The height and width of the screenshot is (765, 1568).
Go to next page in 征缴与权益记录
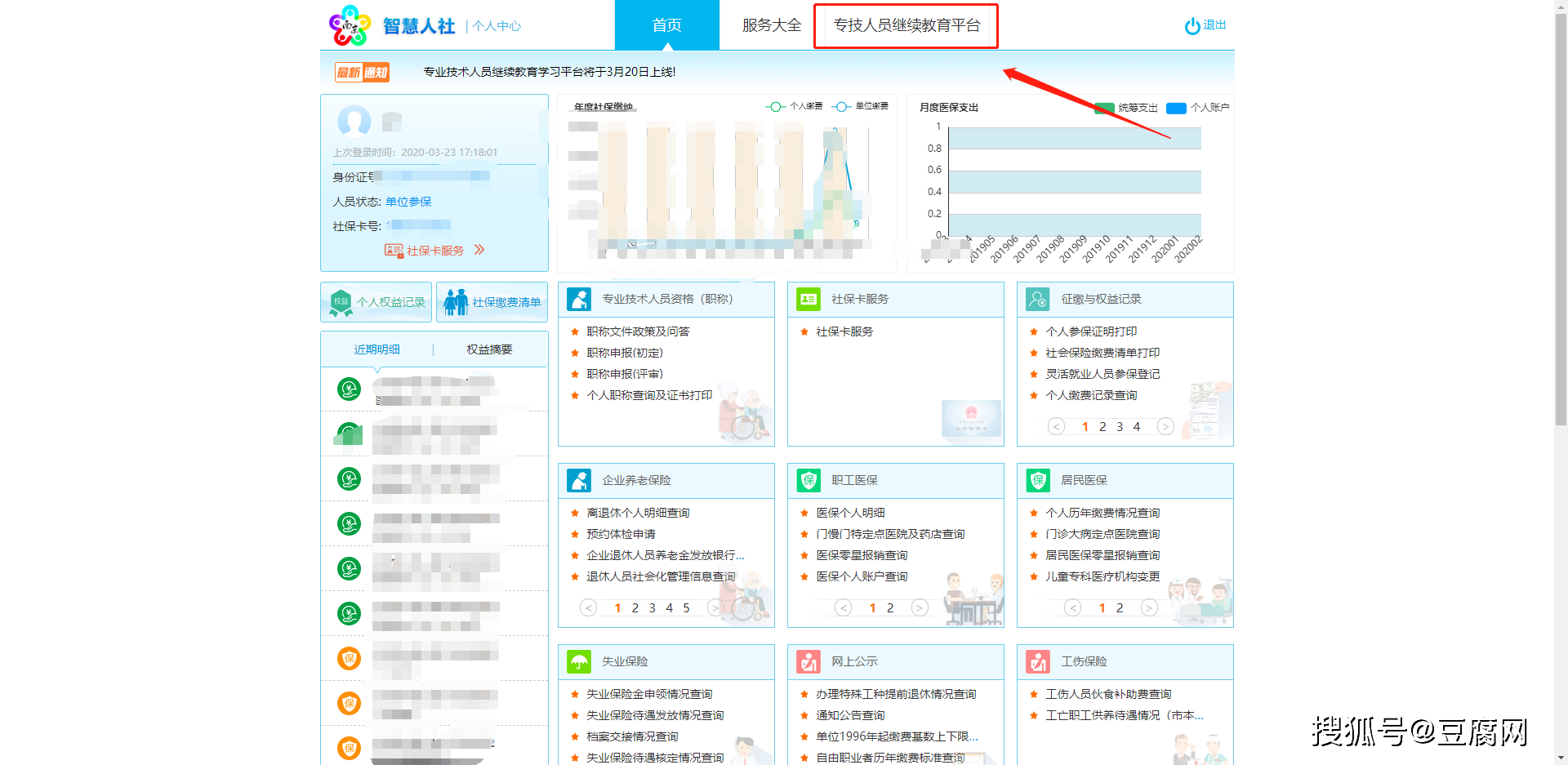(1165, 426)
